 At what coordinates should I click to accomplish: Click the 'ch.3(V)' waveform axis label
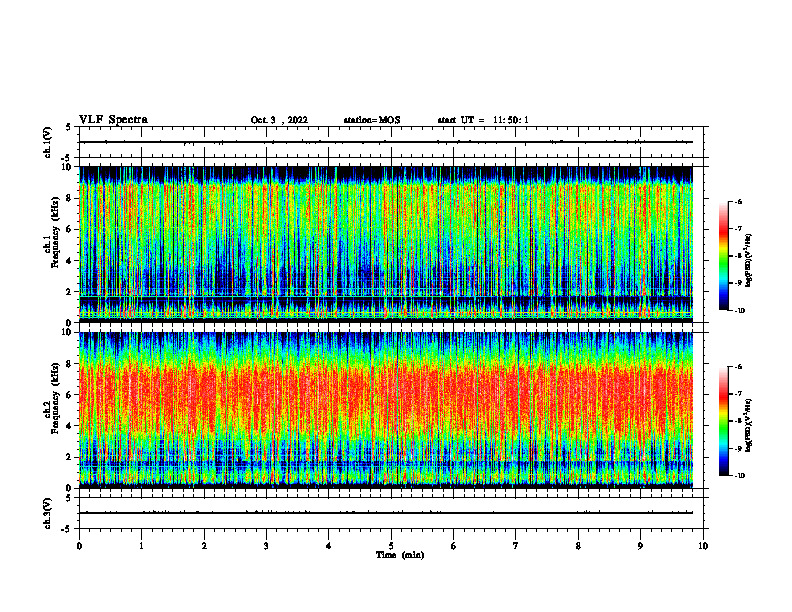click(x=47, y=513)
